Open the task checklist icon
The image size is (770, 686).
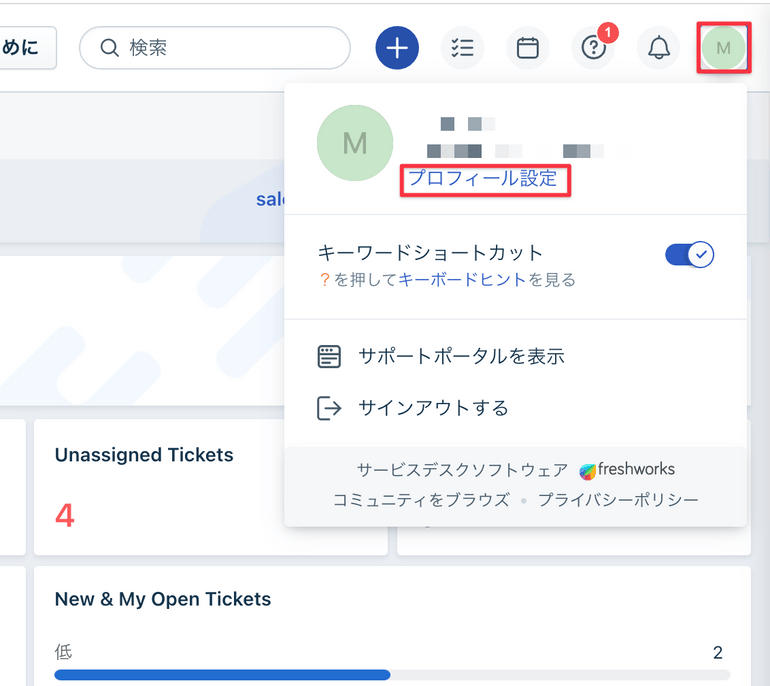point(462,48)
